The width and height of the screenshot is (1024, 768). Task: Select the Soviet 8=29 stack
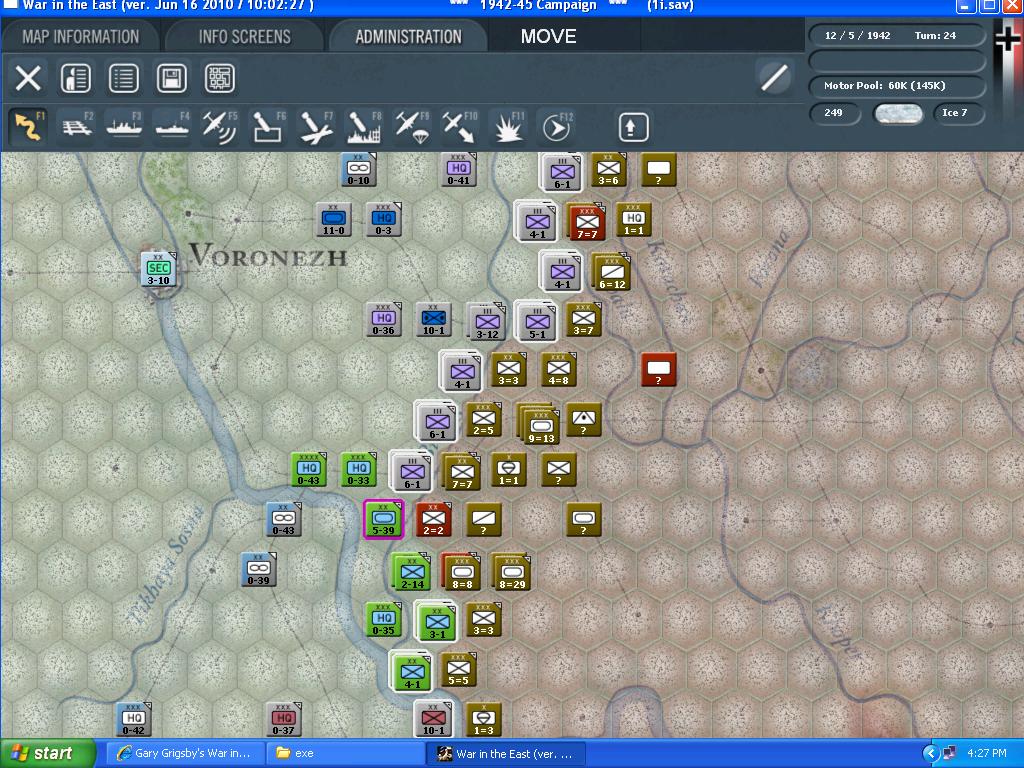pyautogui.click(x=512, y=571)
